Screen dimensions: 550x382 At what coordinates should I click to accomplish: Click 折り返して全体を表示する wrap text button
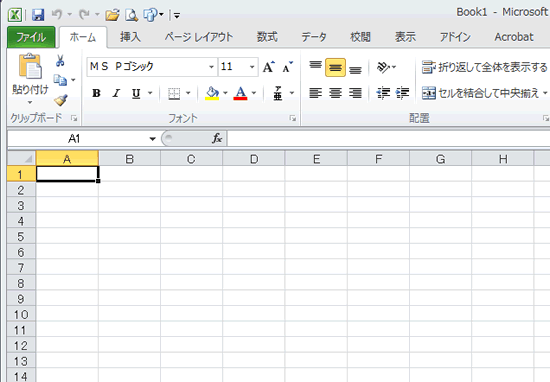tap(485, 67)
